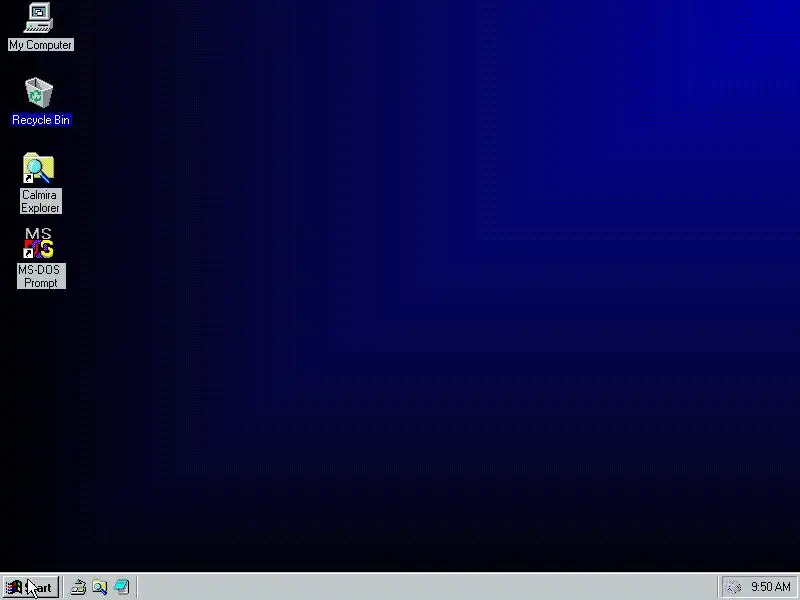Image resolution: width=800 pixels, height=600 pixels.
Task: Click the drive/computer quick launch icon
Action: point(78,587)
